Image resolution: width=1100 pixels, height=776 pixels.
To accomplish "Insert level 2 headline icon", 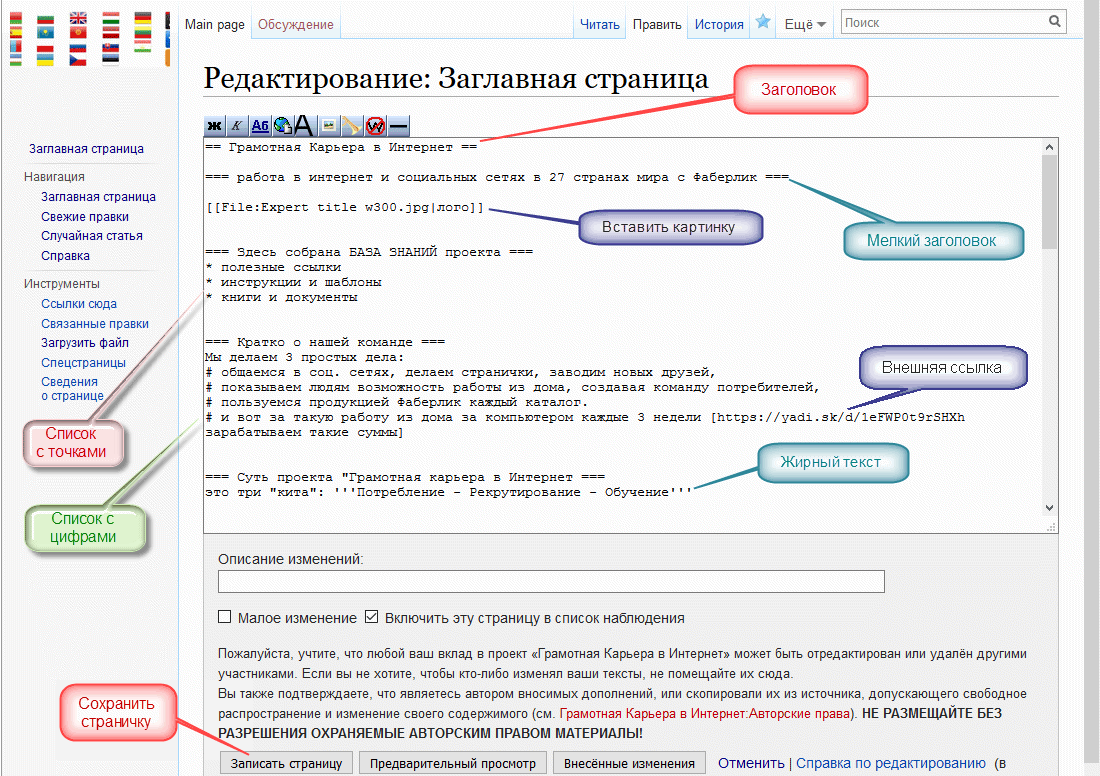I will (x=304, y=126).
